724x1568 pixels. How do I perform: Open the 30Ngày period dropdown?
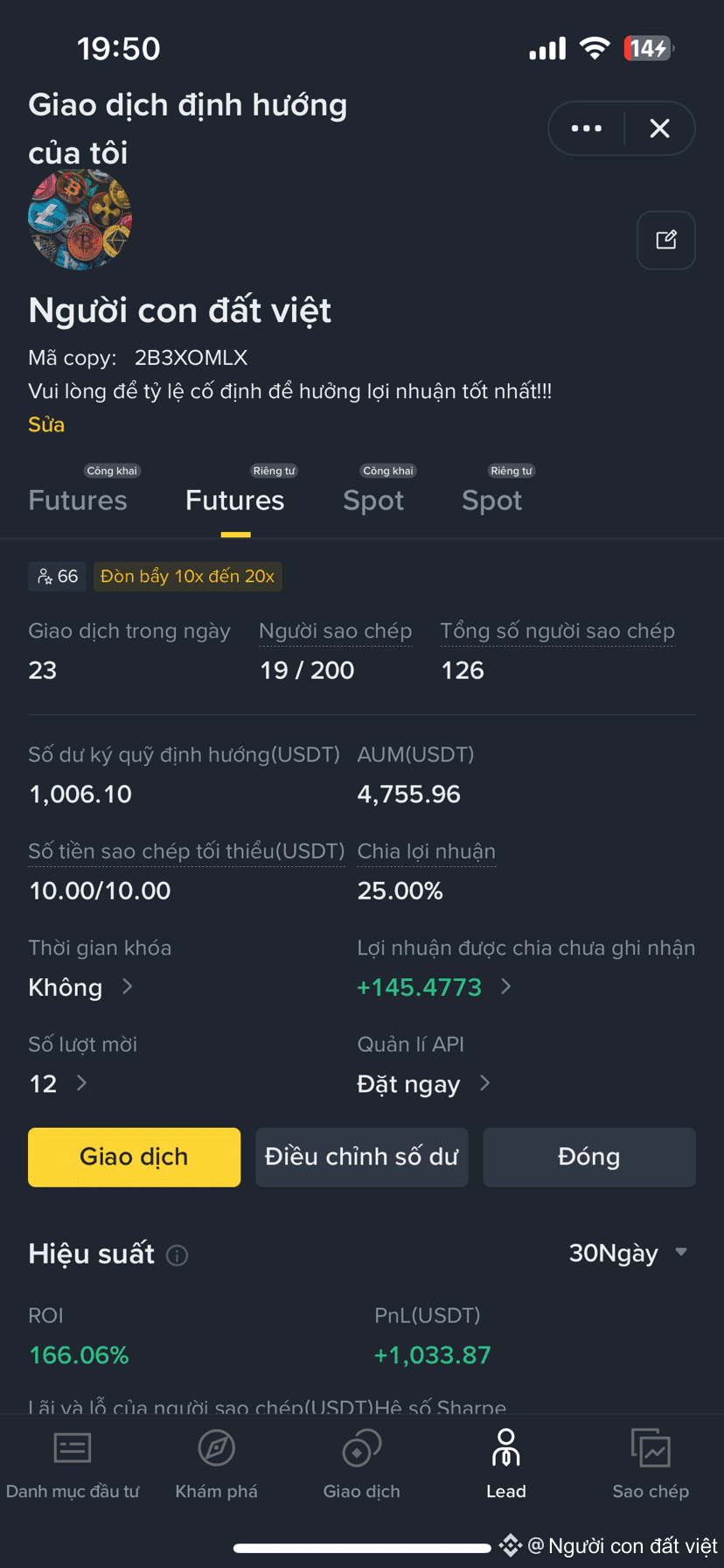coord(628,1253)
